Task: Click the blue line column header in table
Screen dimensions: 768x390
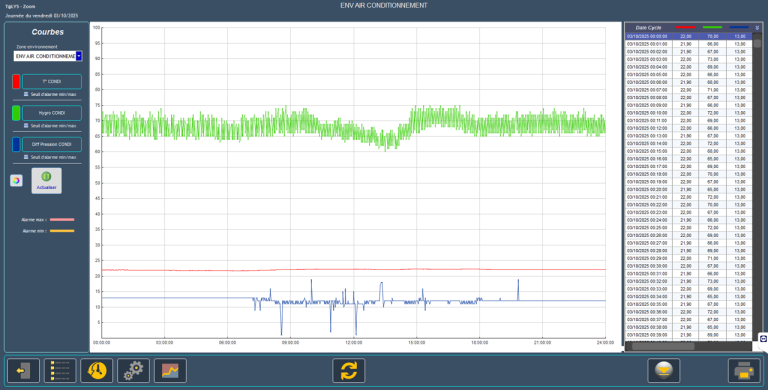Action: click(739, 28)
